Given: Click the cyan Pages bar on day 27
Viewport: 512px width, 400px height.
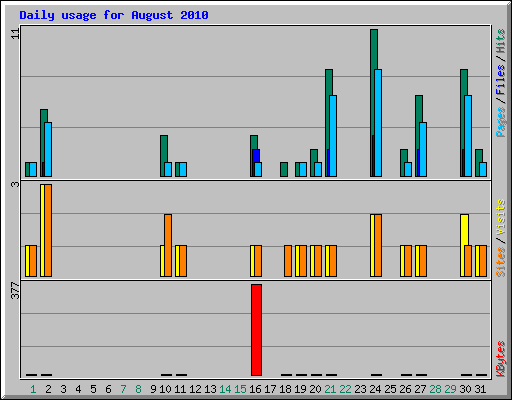Looking at the screenshot, I should click(x=423, y=149).
